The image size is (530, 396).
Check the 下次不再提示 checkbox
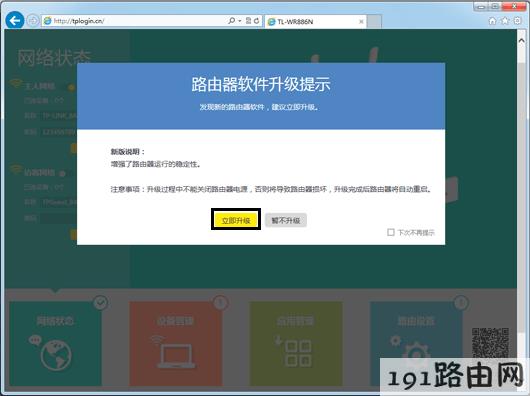391,232
